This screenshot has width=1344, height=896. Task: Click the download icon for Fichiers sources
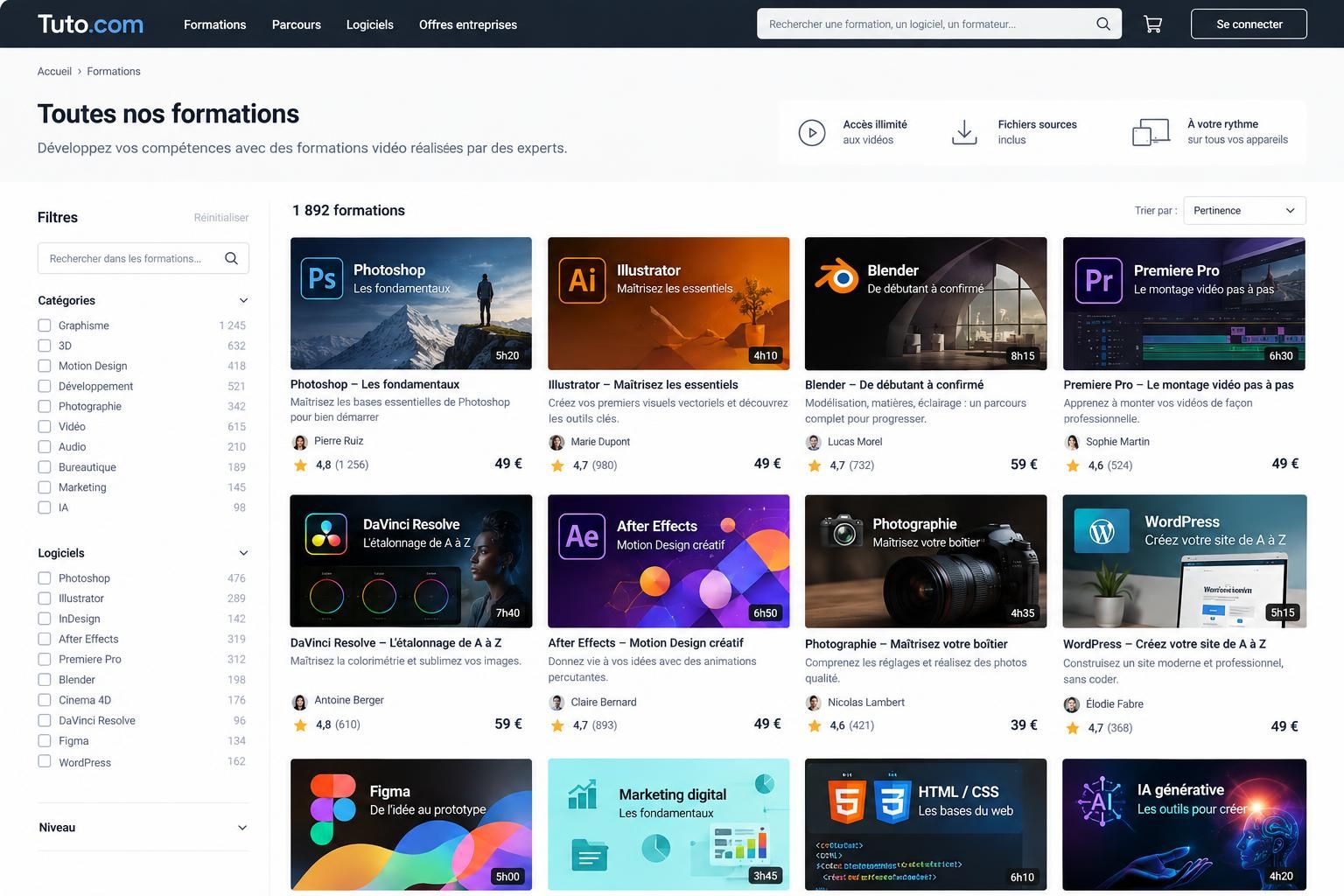(964, 132)
